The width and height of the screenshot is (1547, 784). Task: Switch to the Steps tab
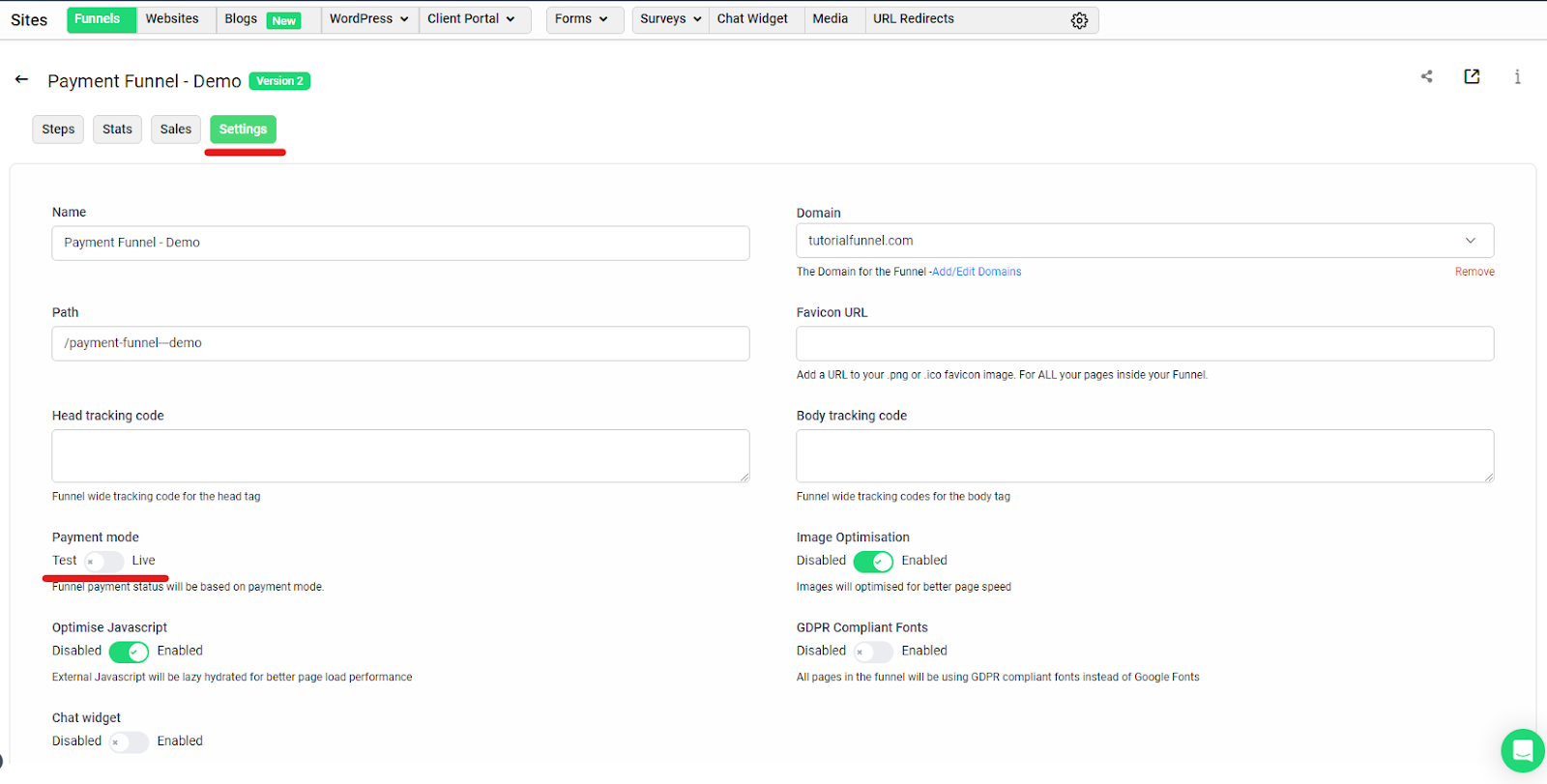click(x=58, y=130)
